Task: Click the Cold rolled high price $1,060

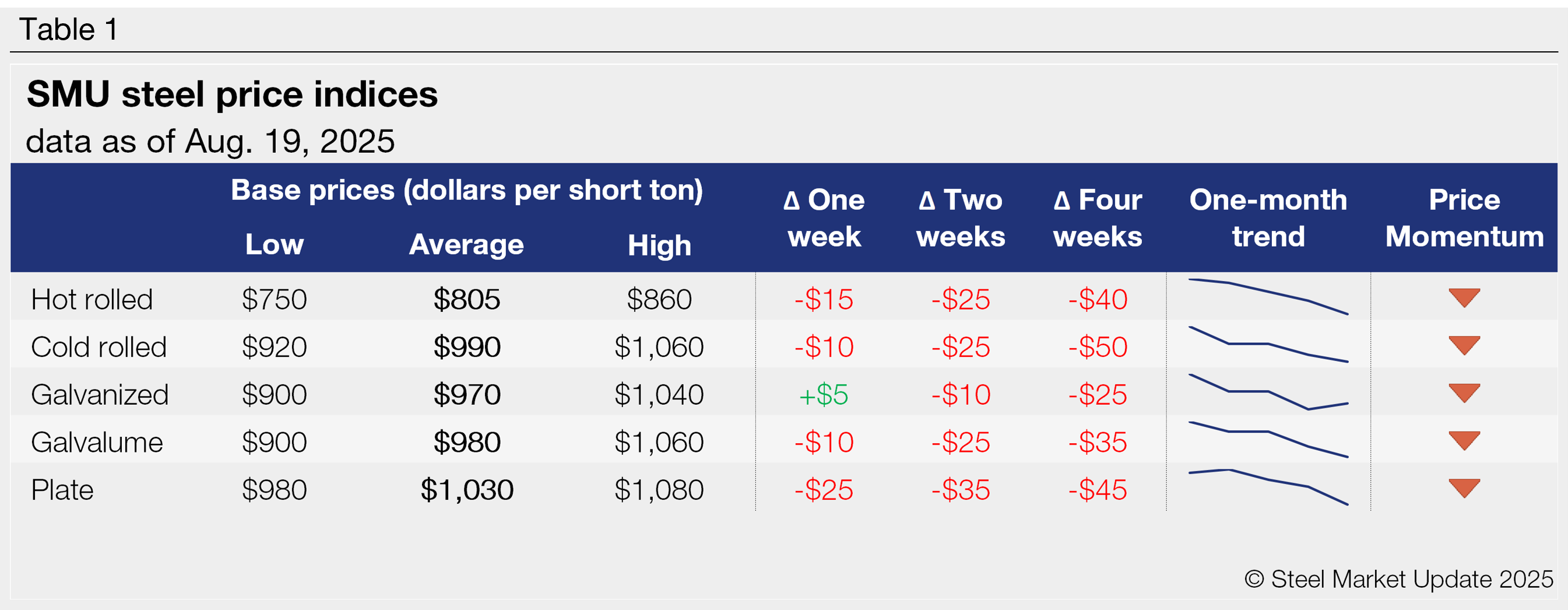Action: 659,347
